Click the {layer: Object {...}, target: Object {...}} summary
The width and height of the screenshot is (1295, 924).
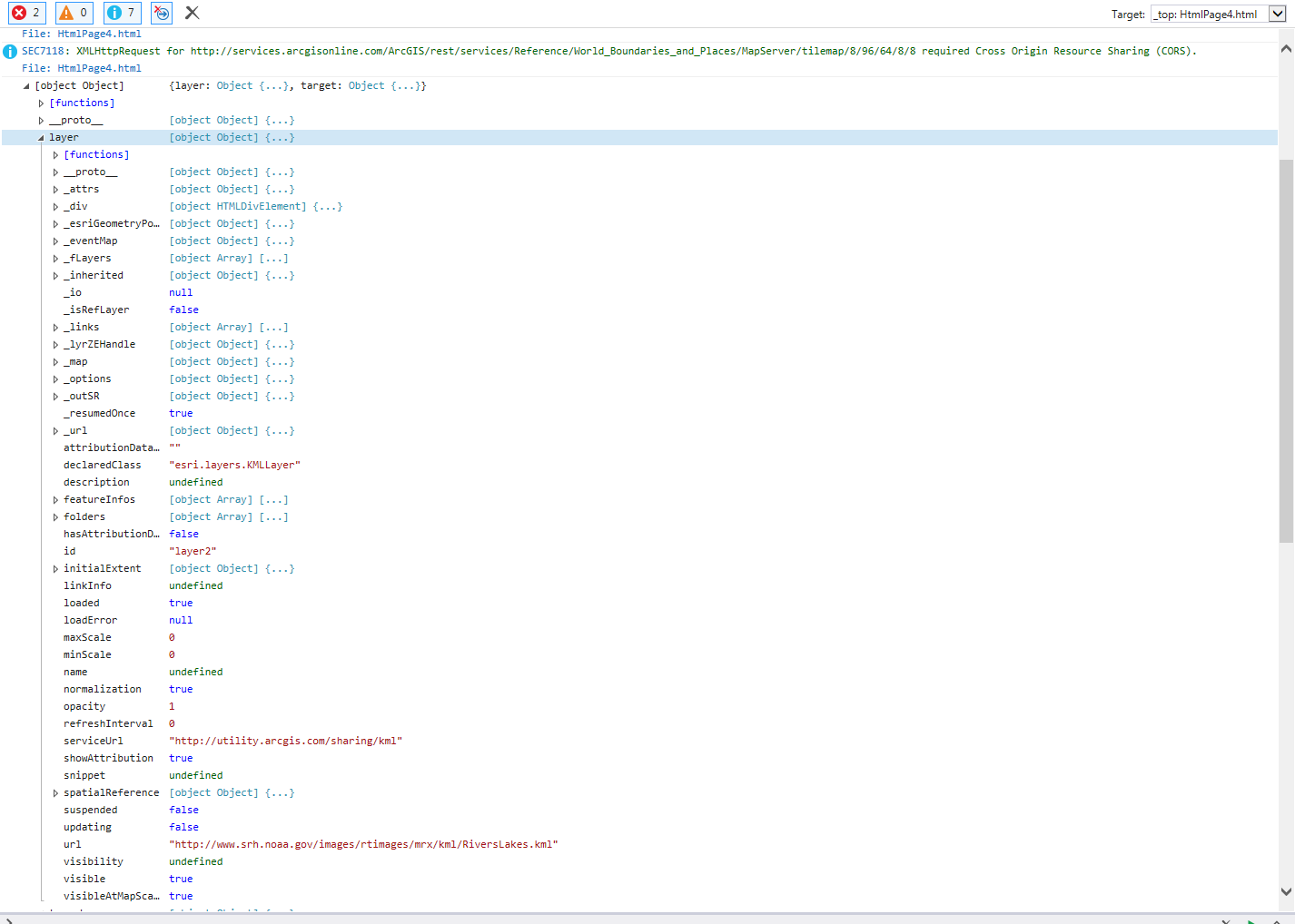pyautogui.click(x=298, y=85)
